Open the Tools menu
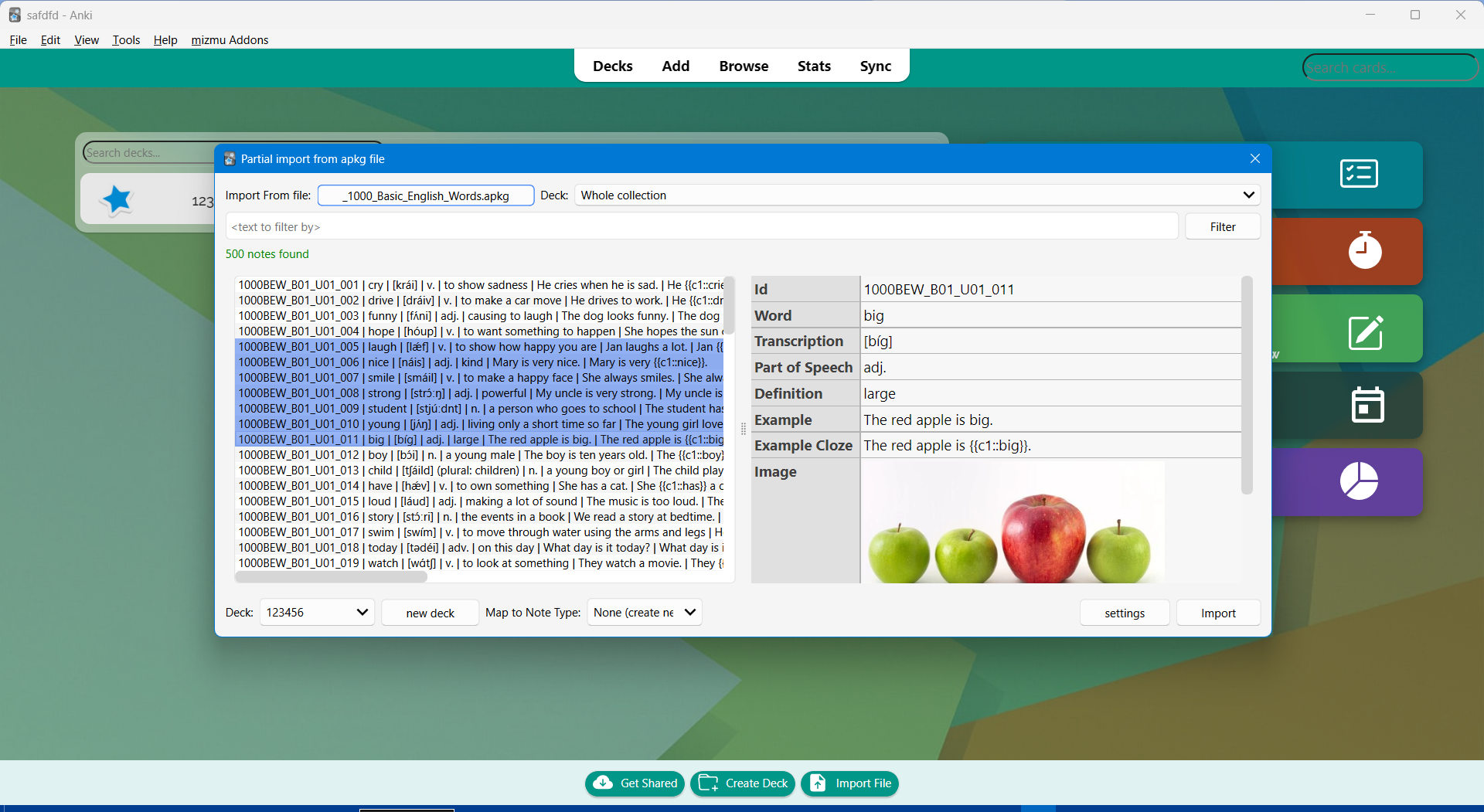 (x=126, y=40)
